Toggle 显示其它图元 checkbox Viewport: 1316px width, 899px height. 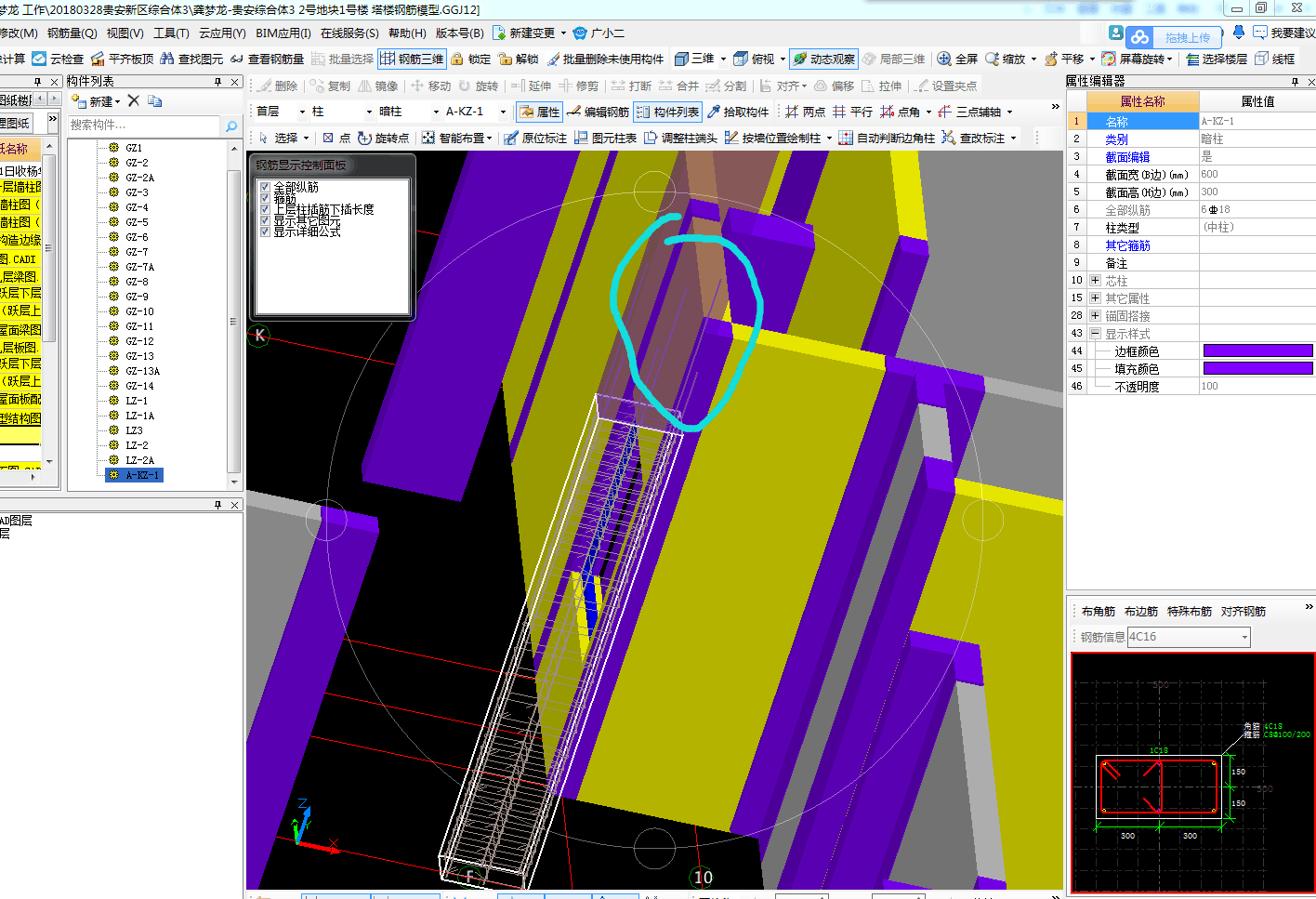265,220
